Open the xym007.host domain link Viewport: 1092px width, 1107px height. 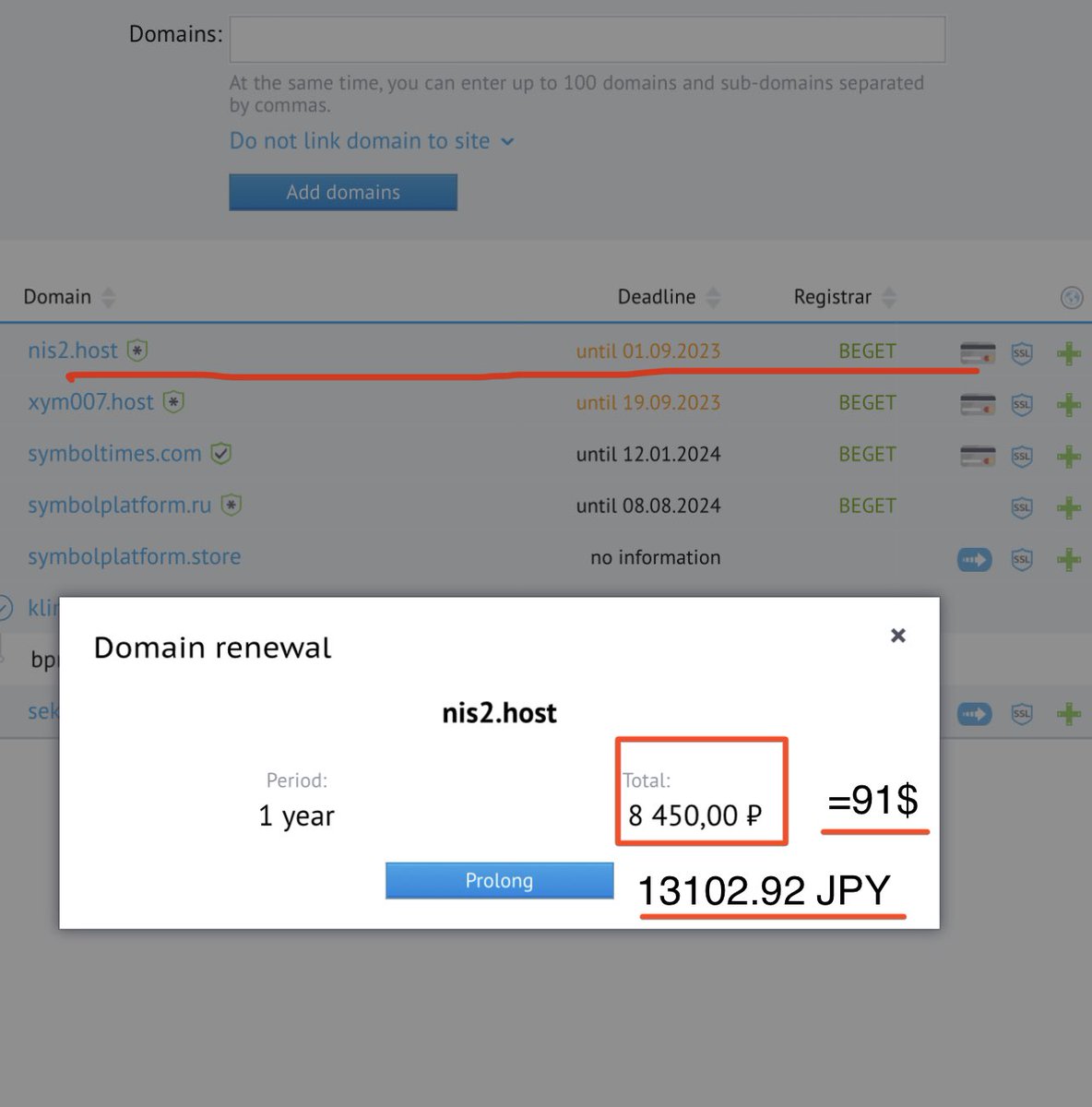pyautogui.click(x=90, y=402)
